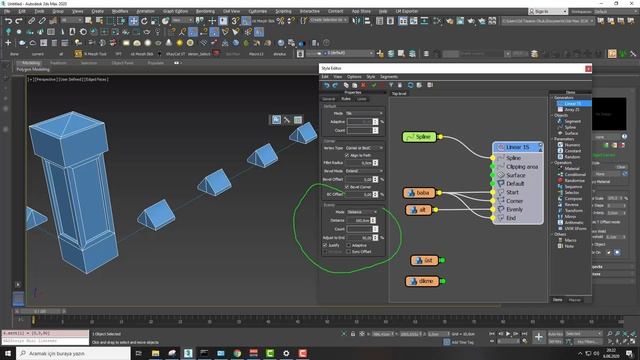Select the Spline node in the graph
The width and height of the screenshot is (640, 360).
click(419, 137)
